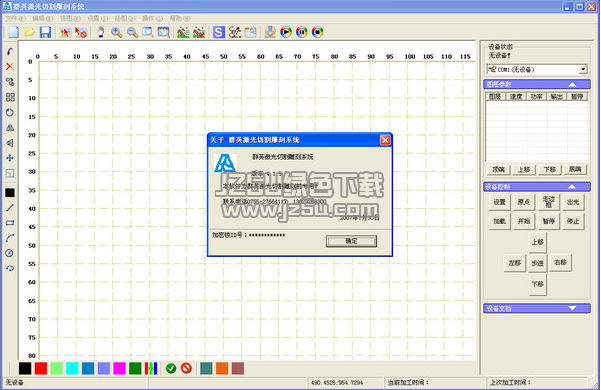Select the rectangle drawing tool

tap(10, 223)
